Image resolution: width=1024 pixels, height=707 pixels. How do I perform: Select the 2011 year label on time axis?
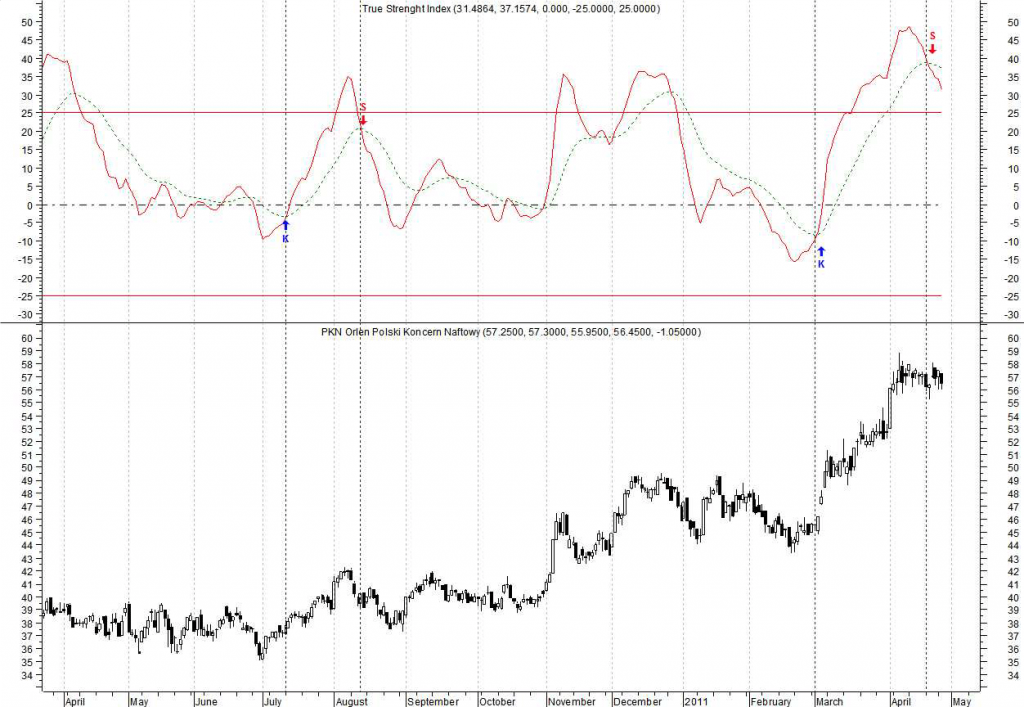697,700
